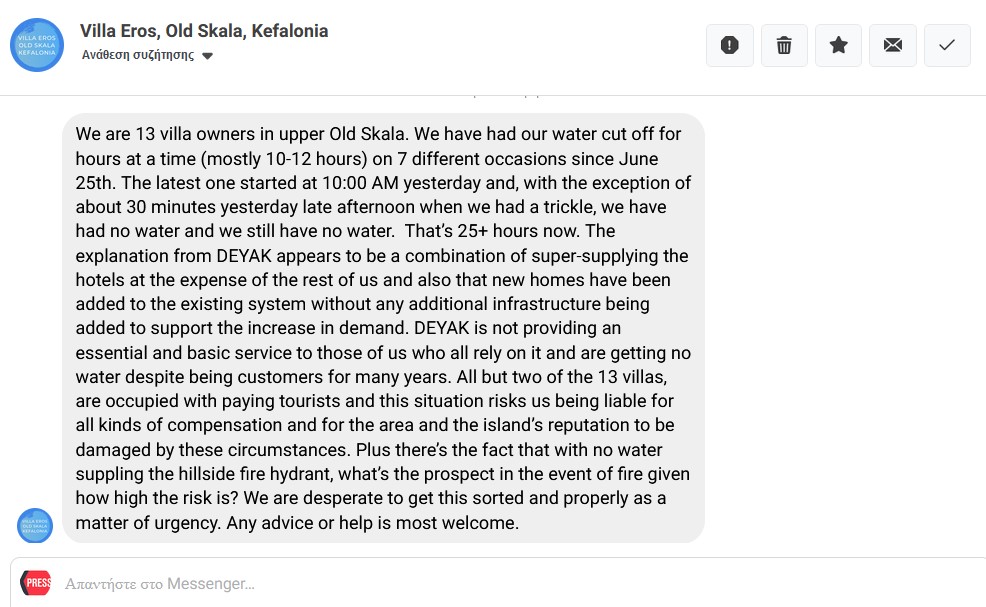Viewport: 986px width, 607px height.
Task: Click the red PRESS page logo
Action: tap(36, 582)
